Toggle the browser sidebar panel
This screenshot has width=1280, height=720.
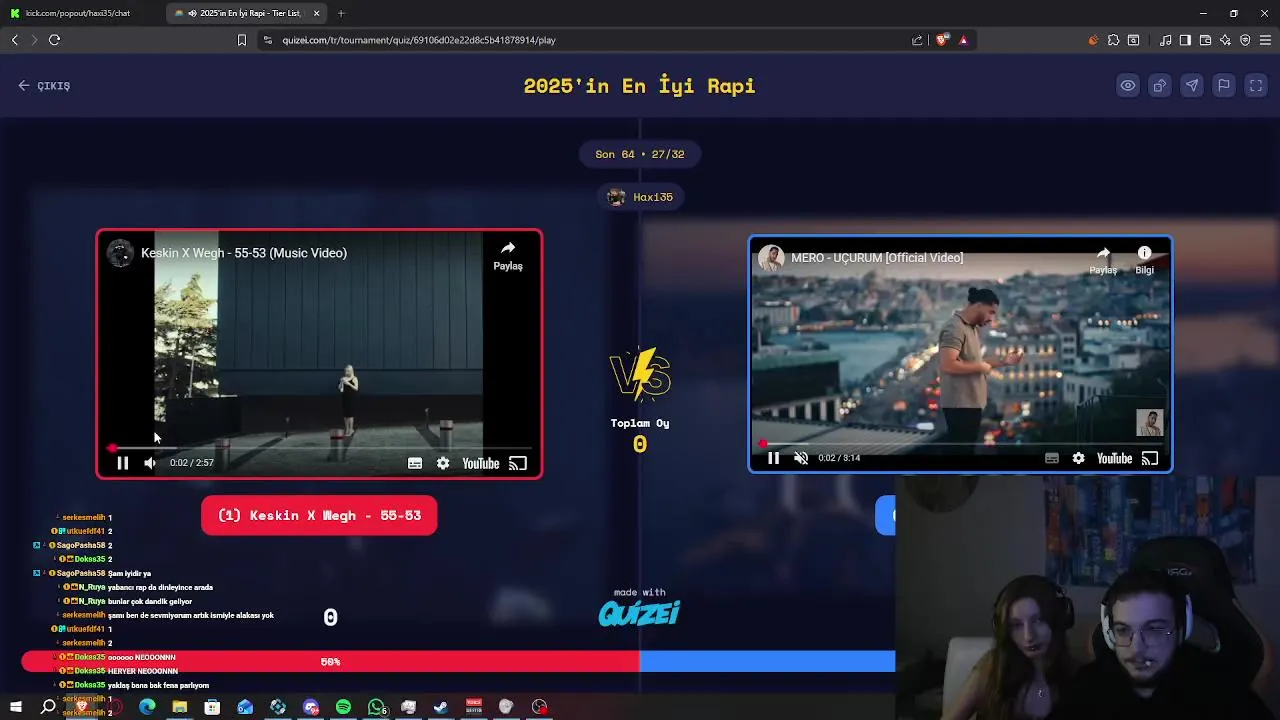(1185, 40)
